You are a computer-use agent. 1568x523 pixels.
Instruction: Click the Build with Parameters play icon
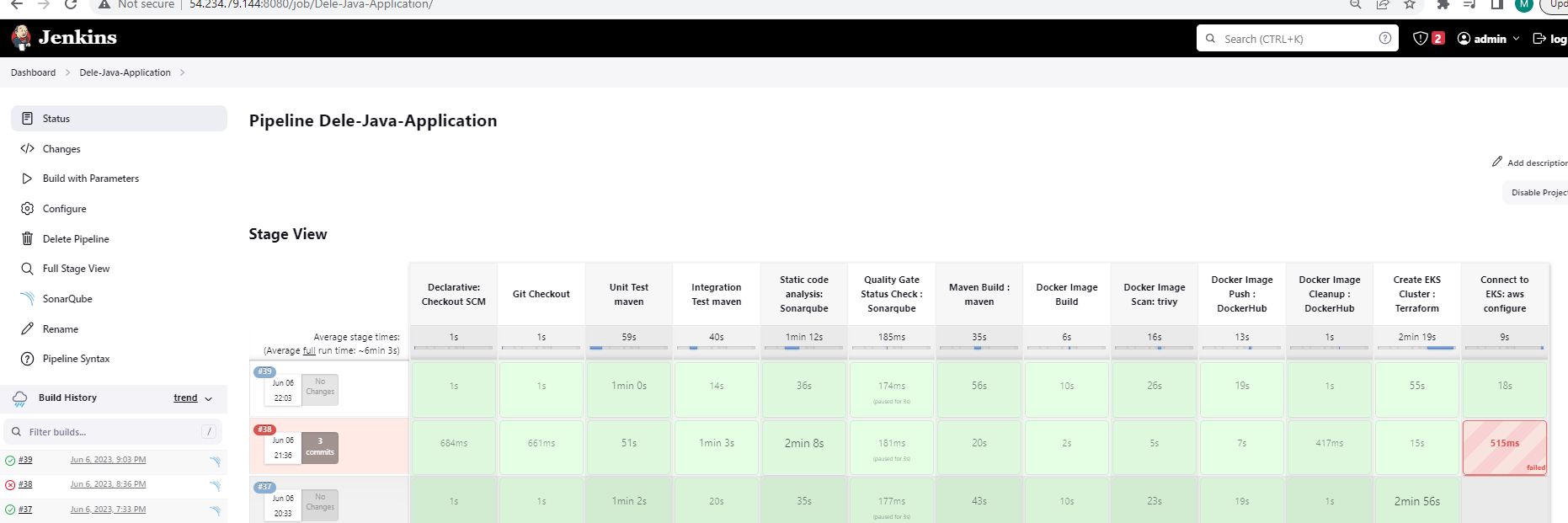point(27,179)
